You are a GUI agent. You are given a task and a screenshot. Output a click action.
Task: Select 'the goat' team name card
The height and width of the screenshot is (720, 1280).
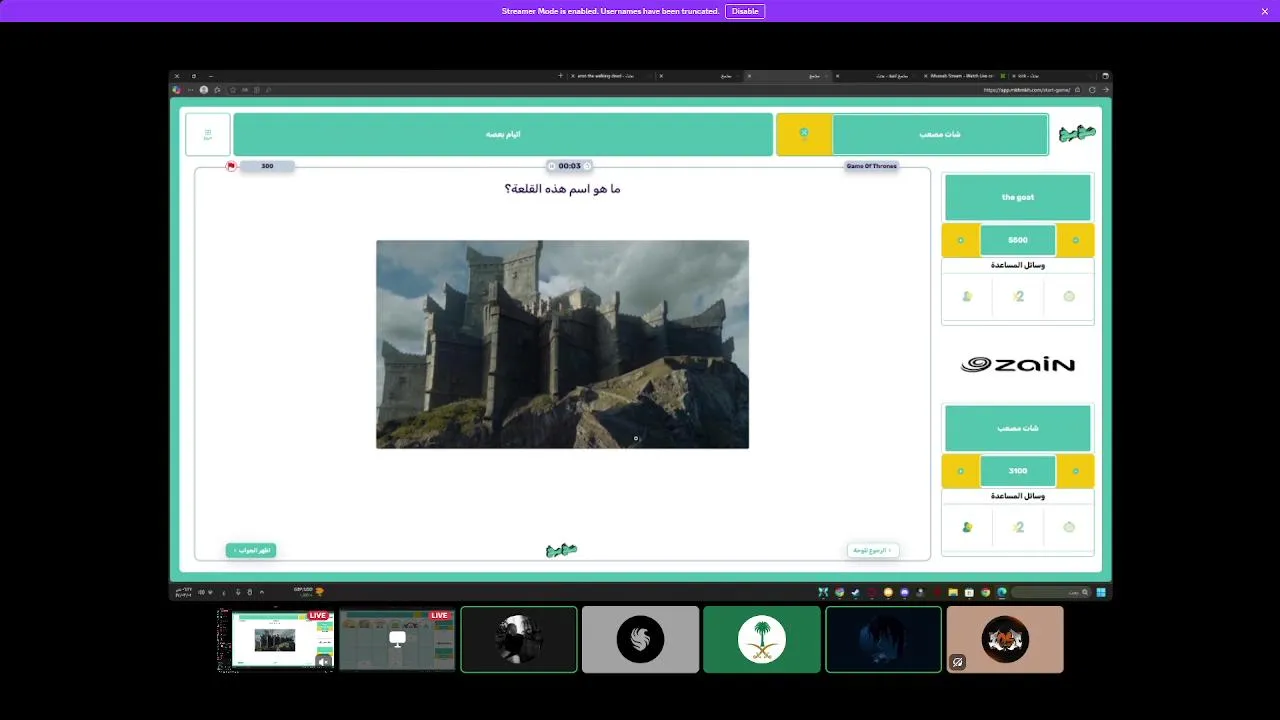(1018, 197)
